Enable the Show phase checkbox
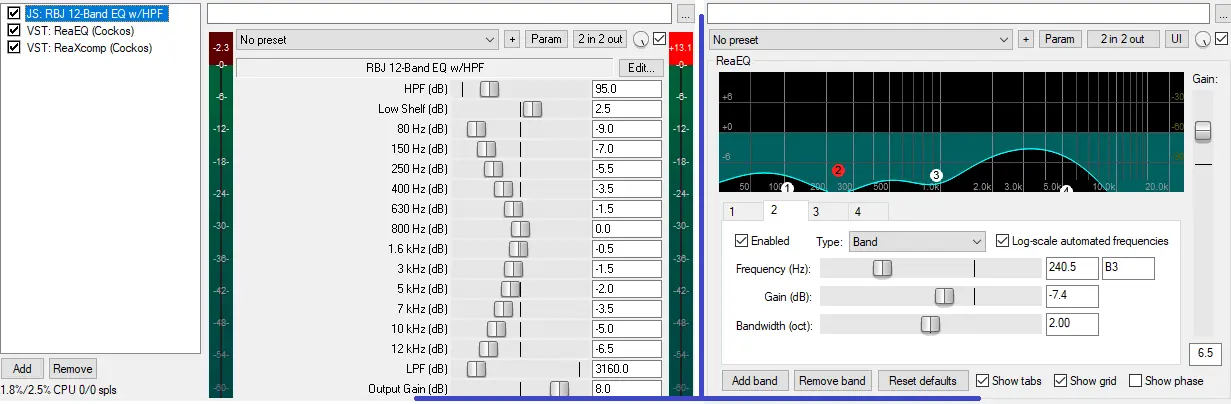Image resolution: width=1231 pixels, height=404 pixels. 1135,380
